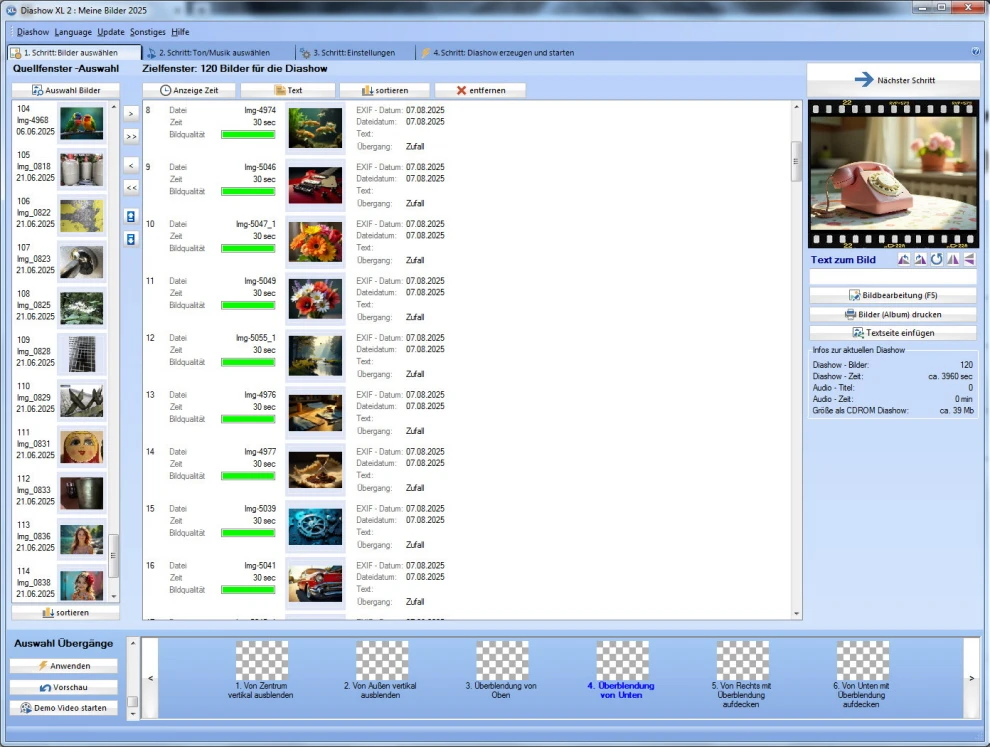Move selected image up with blue arrow icon
Screen dimensions: 990x747
(x=130, y=216)
